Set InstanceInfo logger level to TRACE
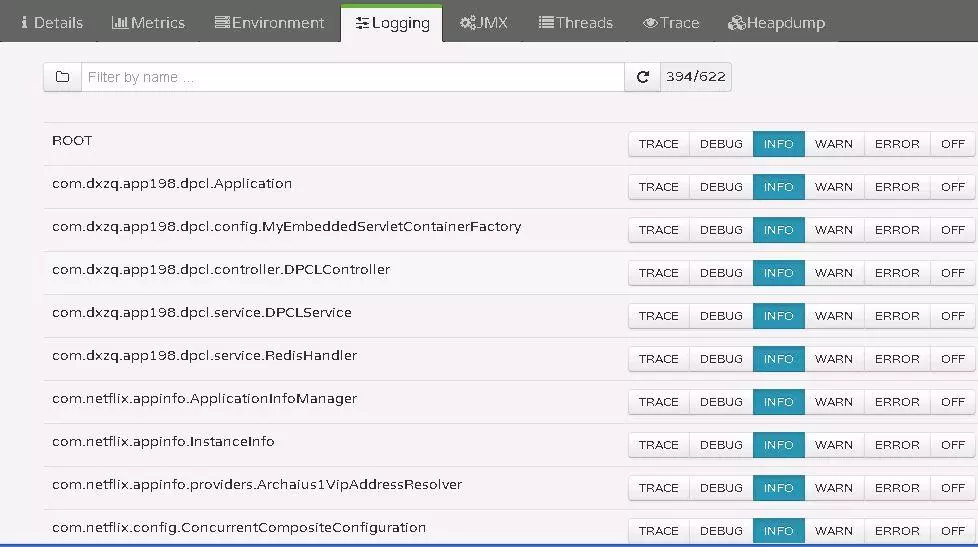The height and width of the screenshot is (547, 978). click(658, 445)
